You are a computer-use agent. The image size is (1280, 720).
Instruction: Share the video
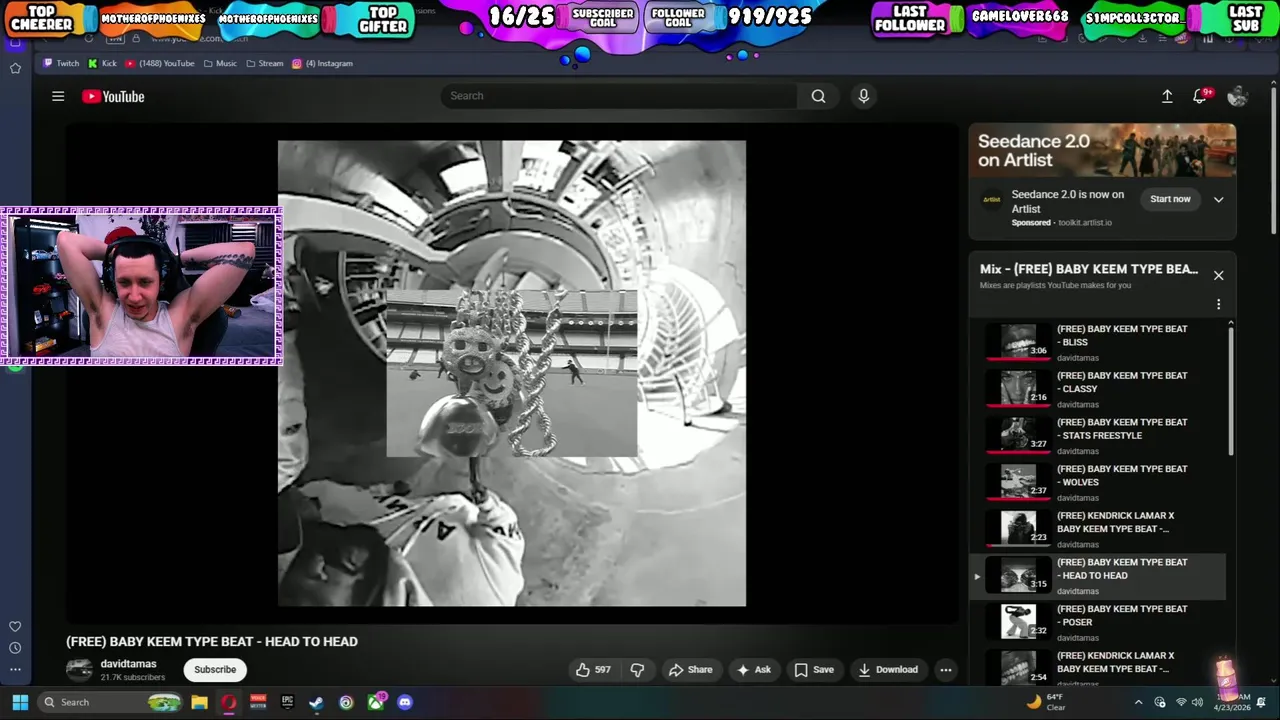point(691,670)
